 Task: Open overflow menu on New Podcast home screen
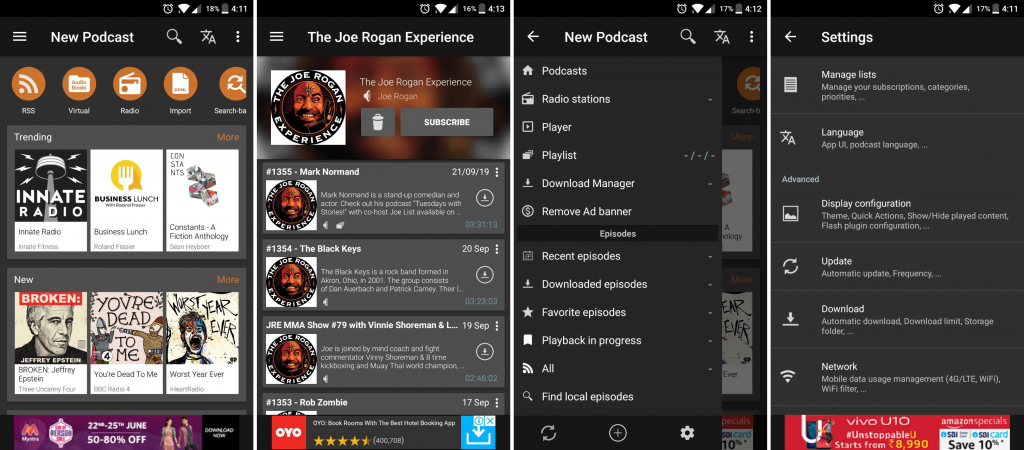238,37
